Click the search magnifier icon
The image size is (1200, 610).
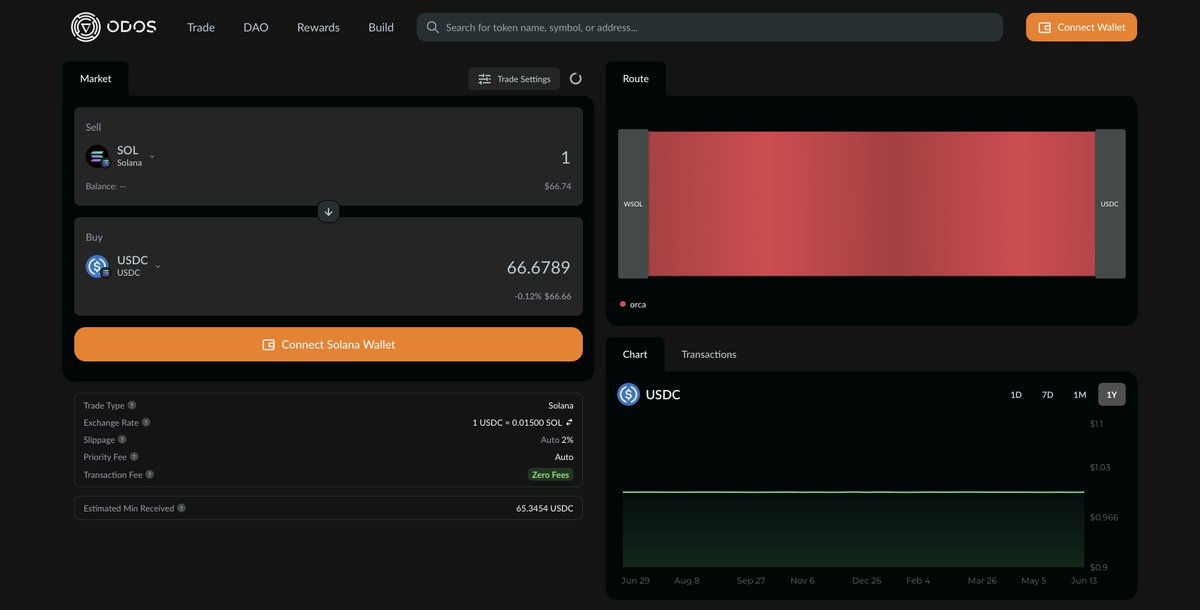coord(433,27)
